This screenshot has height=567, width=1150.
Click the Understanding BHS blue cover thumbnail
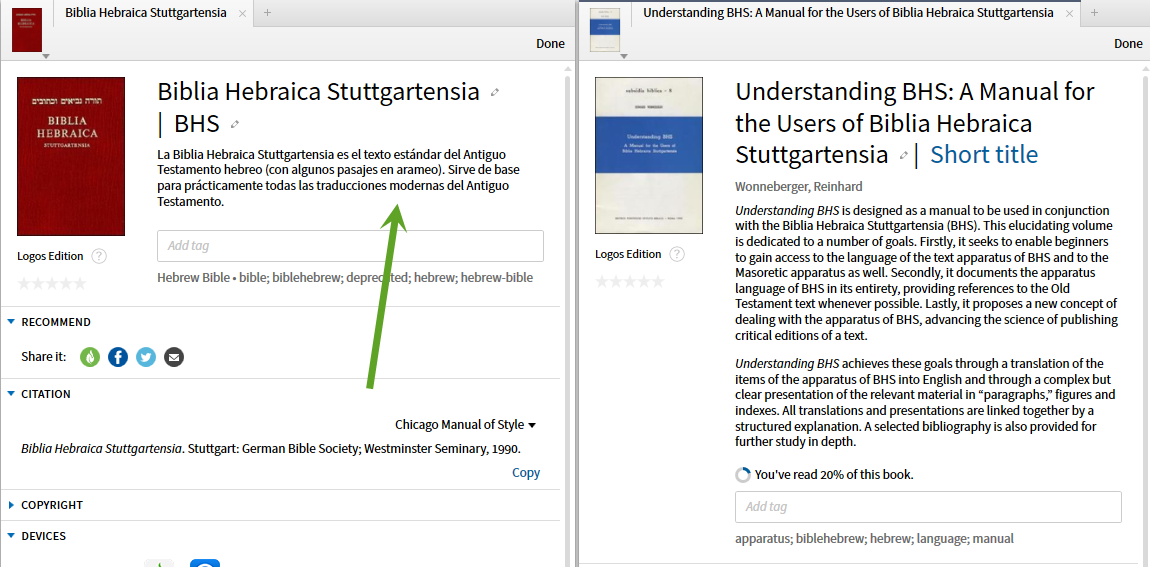[x=649, y=156]
